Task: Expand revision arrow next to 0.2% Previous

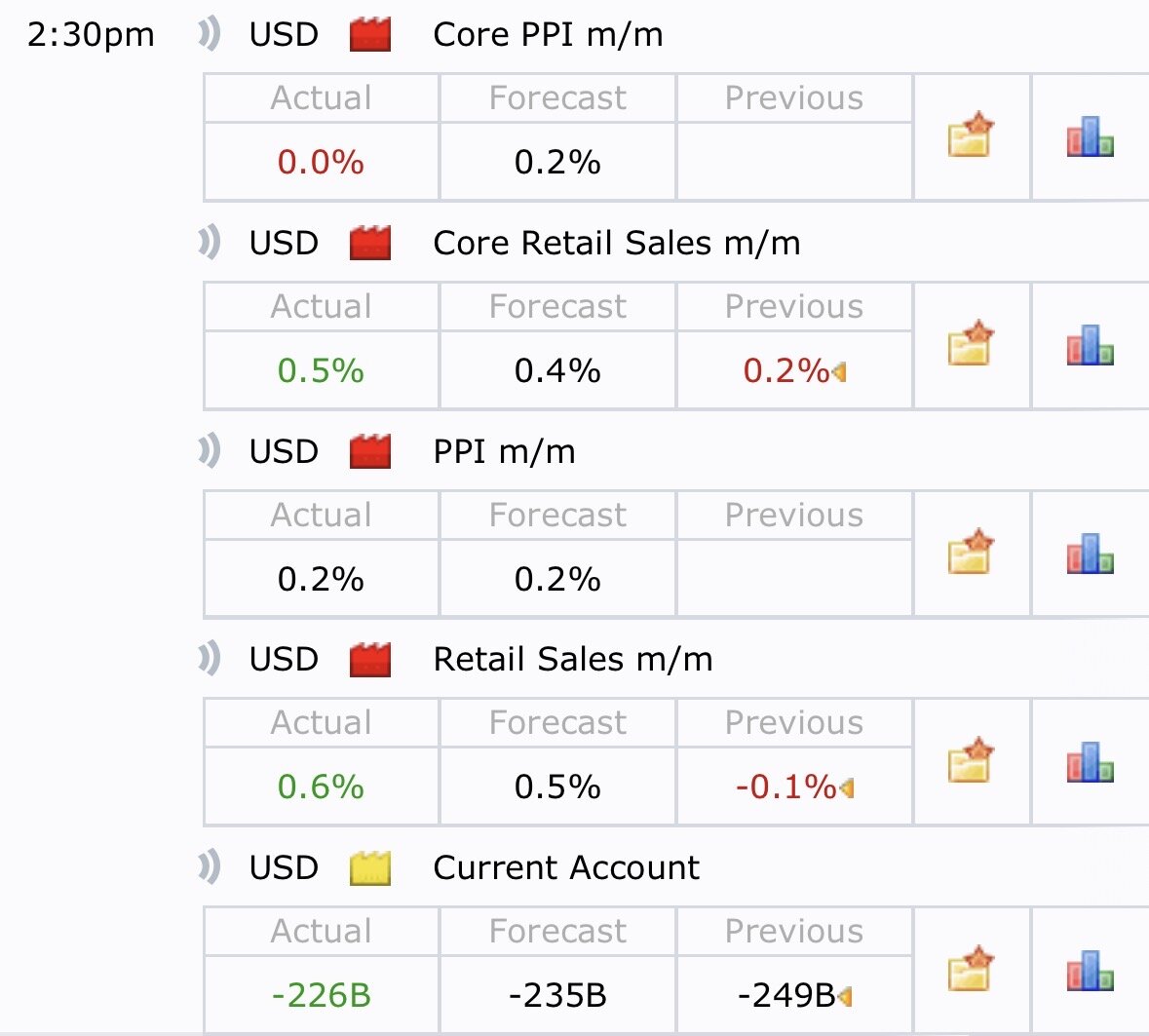Action: [x=840, y=371]
